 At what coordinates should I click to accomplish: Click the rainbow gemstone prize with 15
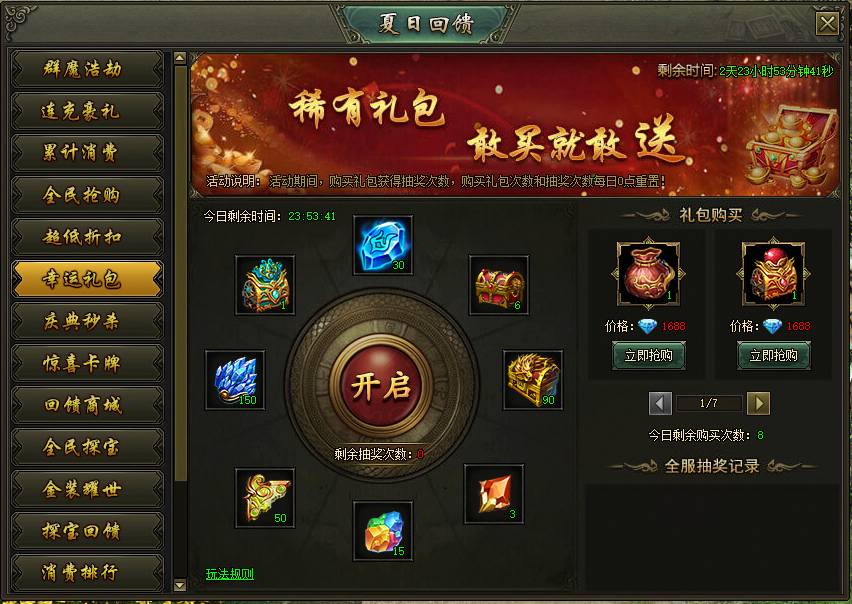pos(383,531)
